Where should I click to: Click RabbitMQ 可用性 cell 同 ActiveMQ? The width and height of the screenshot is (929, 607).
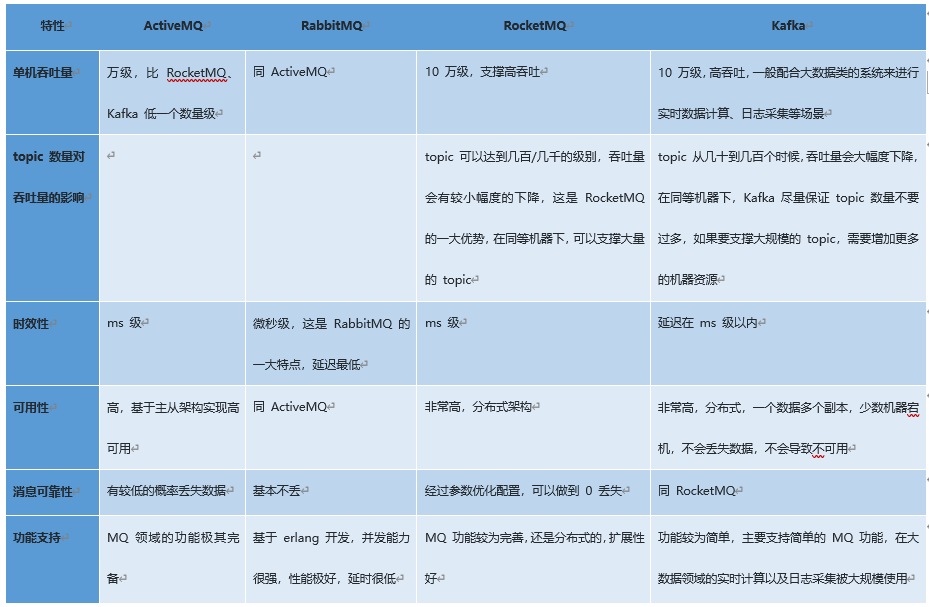[x=331, y=428]
